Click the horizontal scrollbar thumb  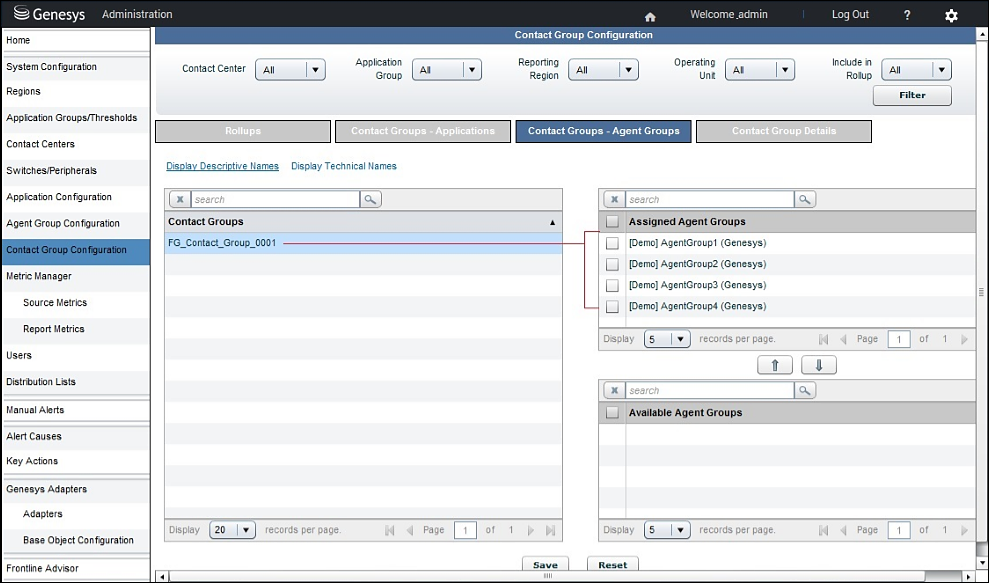547,576
